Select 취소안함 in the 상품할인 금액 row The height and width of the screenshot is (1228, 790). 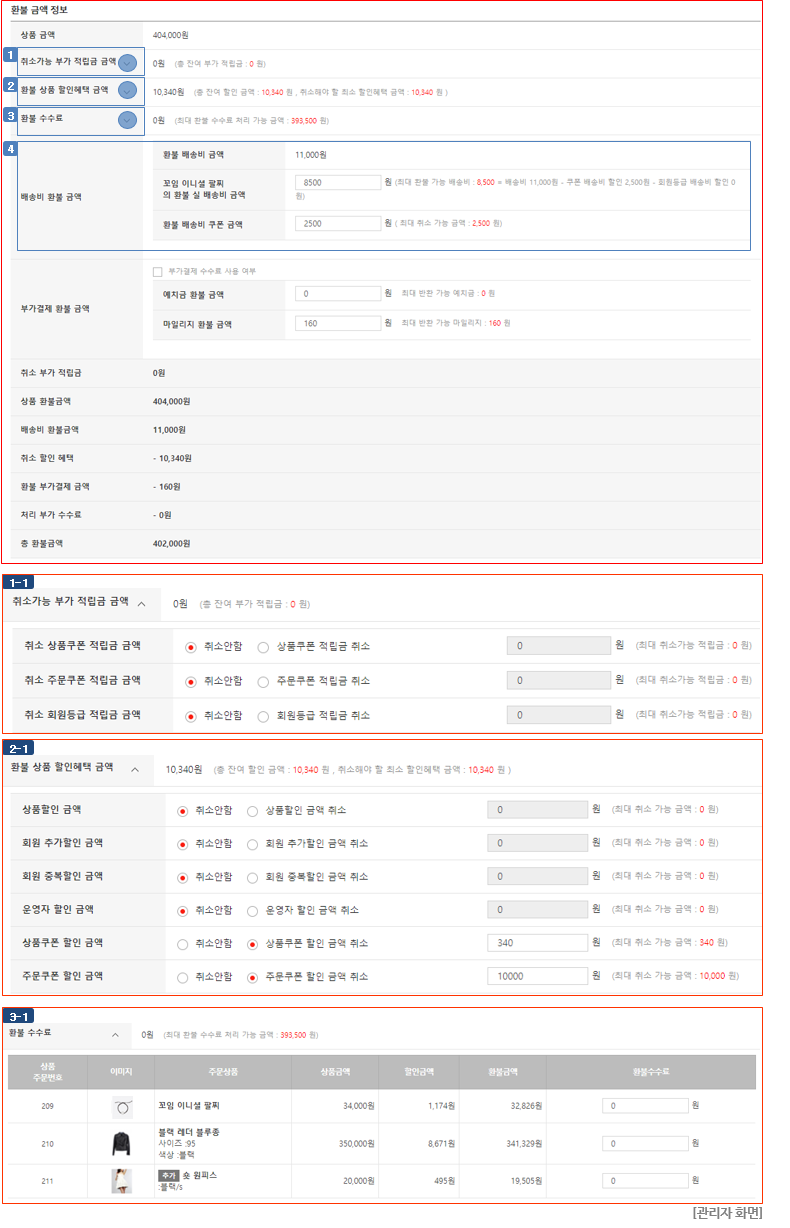182,810
